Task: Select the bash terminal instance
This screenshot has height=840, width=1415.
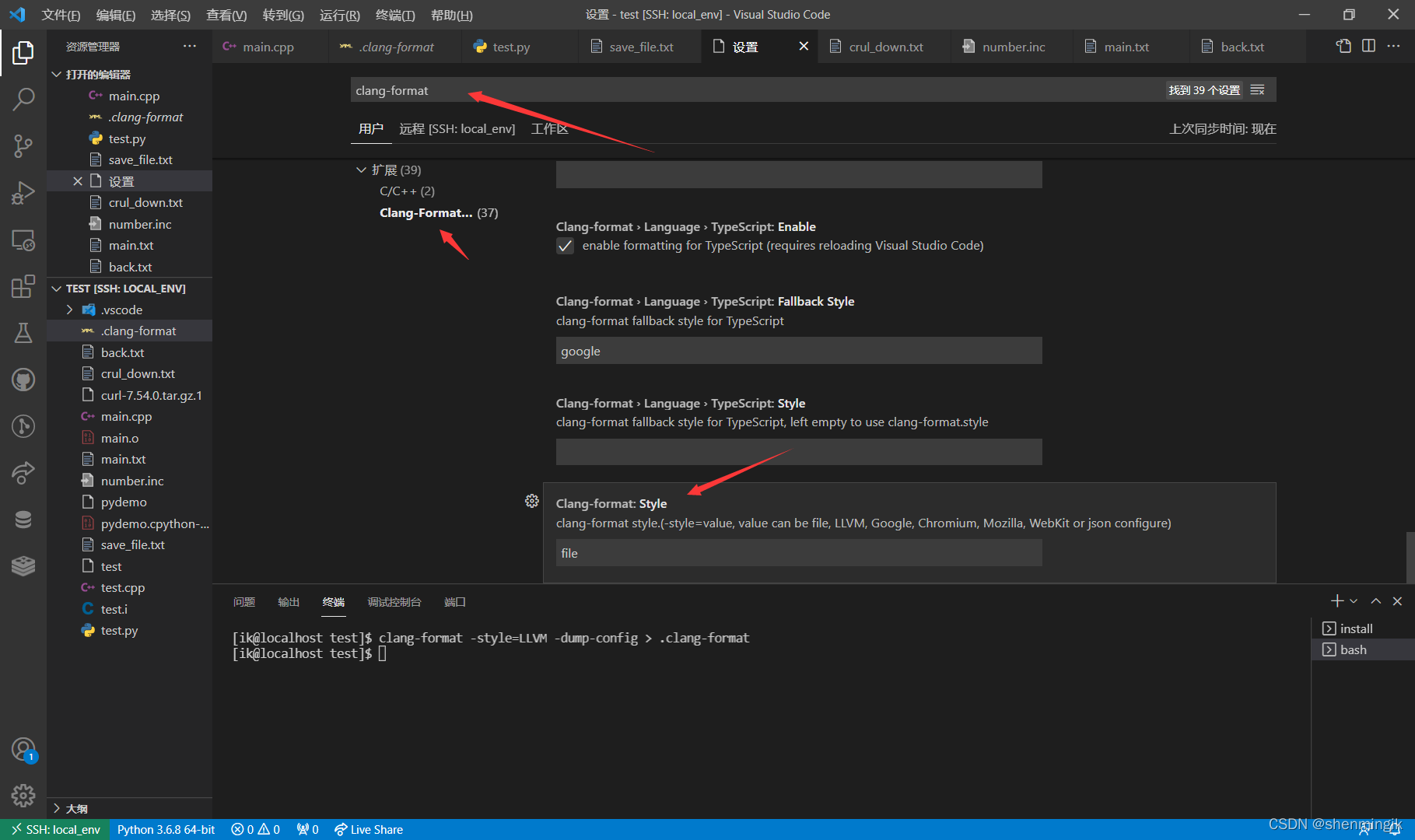Action: click(1363, 649)
